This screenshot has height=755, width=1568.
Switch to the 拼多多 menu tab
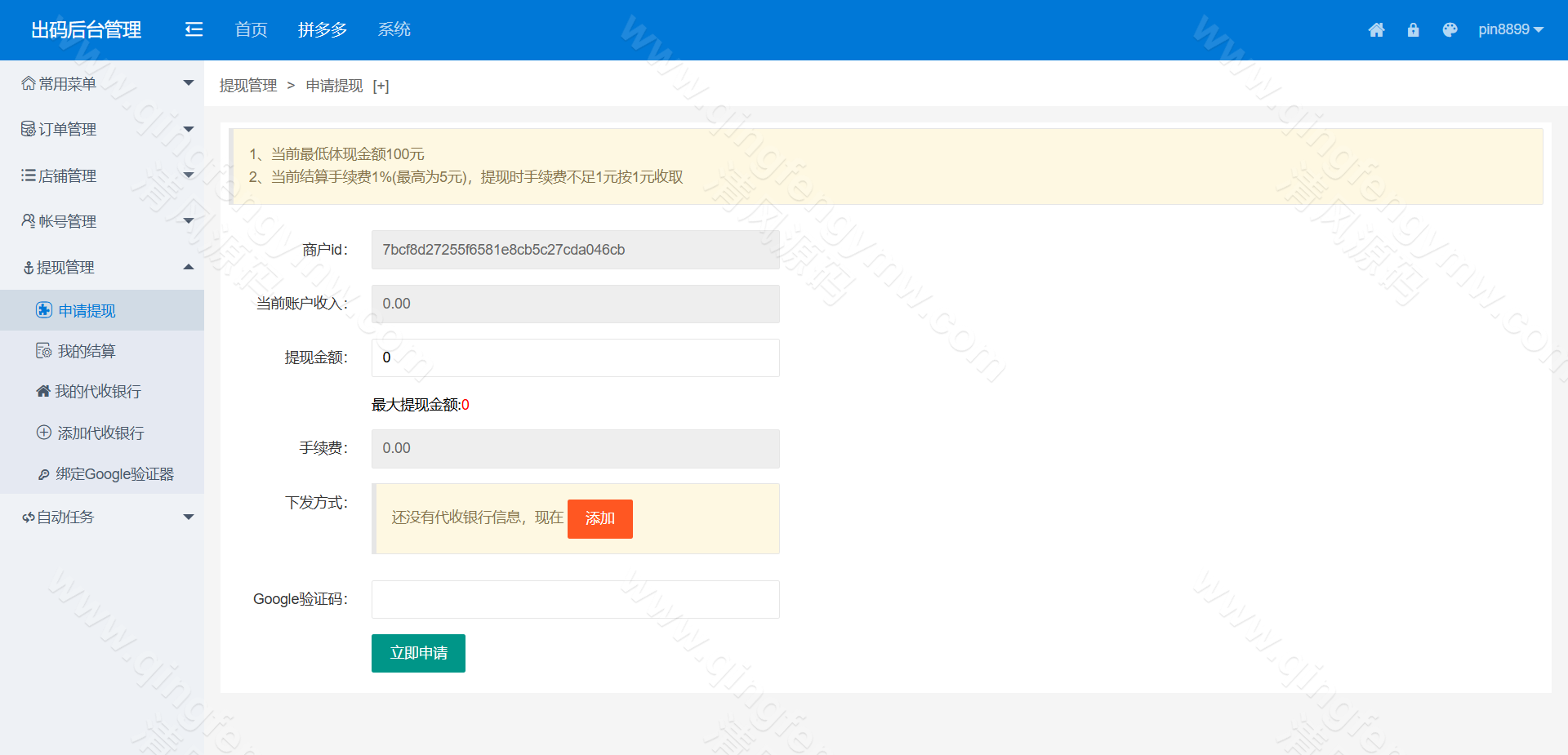pyautogui.click(x=323, y=29)
